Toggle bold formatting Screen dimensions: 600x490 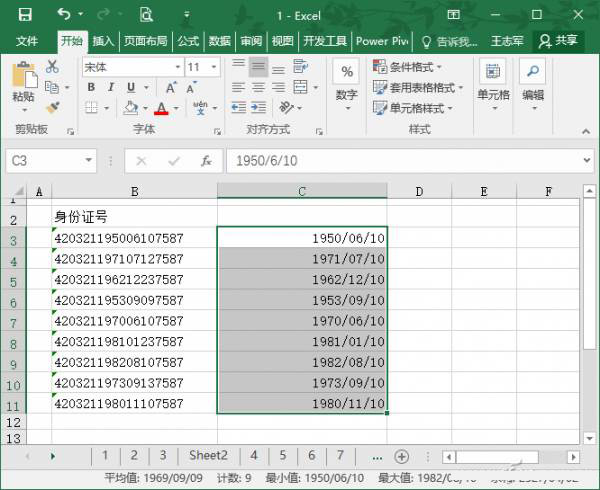[x=91, y=87]
